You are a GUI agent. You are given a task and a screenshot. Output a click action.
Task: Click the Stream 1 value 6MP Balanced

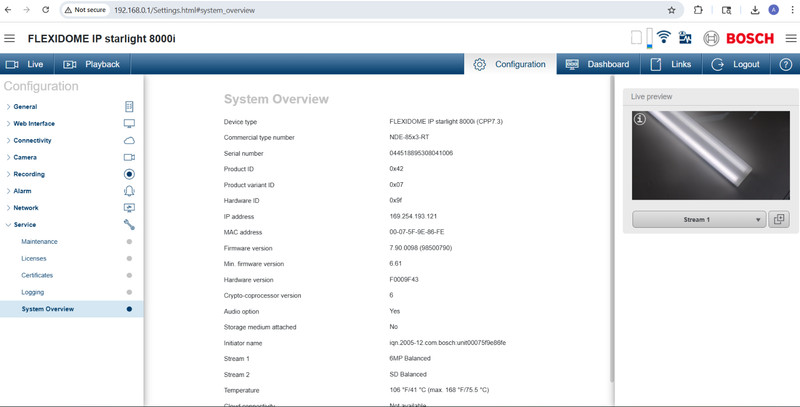410,359
